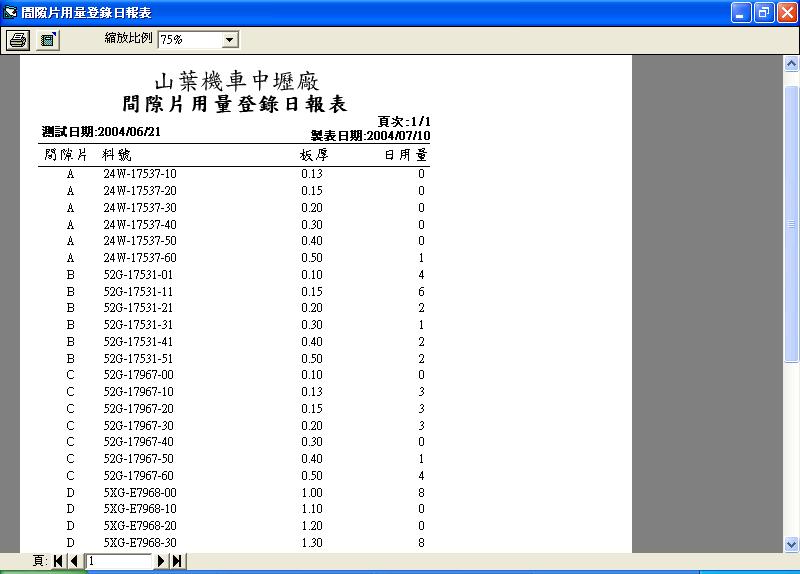
Task: Click the export/save icon next to printer
Action: [x=48, y=40]
